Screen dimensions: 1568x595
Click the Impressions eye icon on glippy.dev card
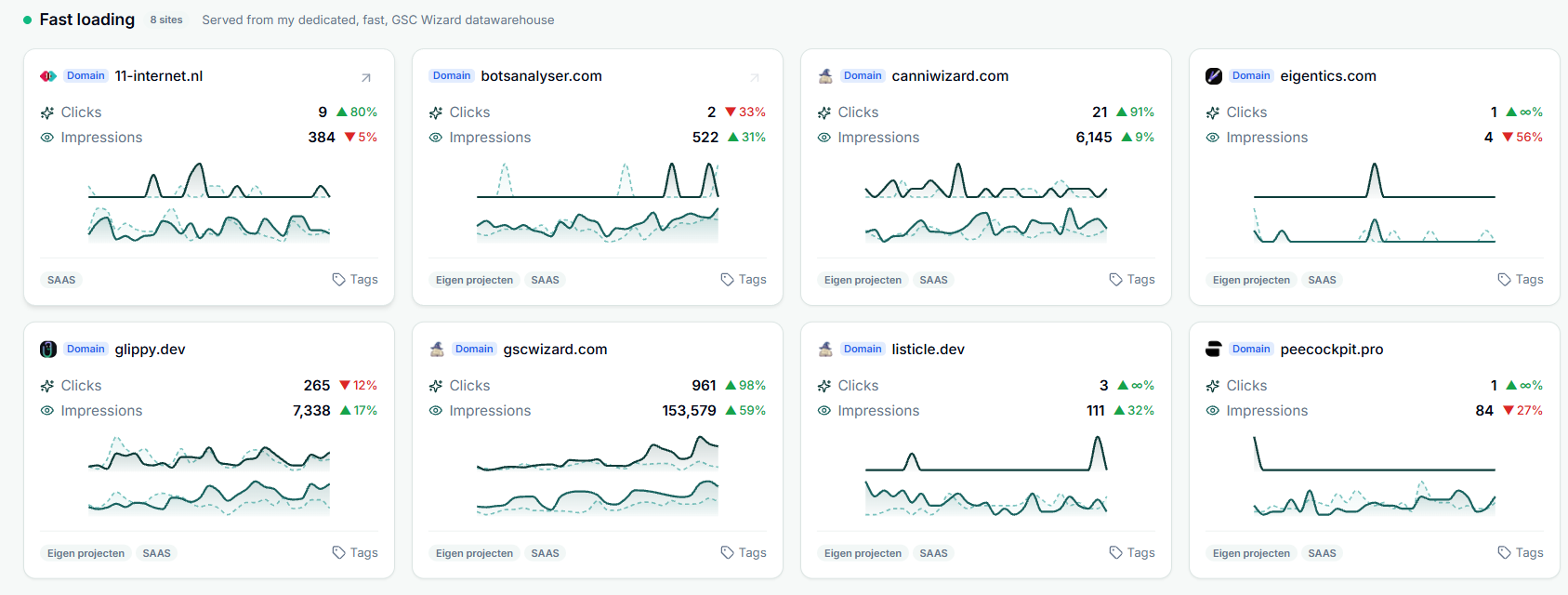[47, 411]
